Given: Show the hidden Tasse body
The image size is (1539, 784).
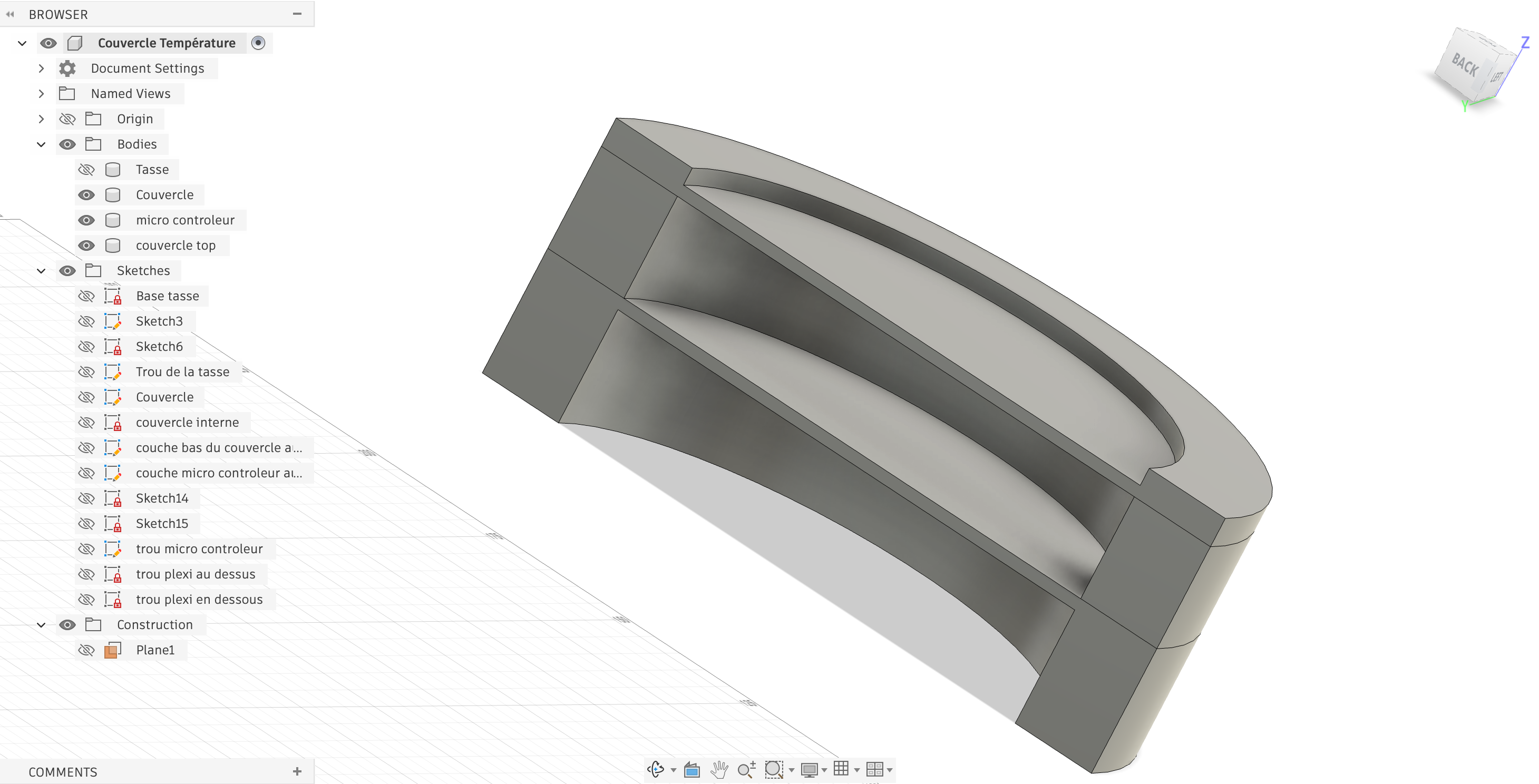Looking at the screenshot, I should [86, 170].
